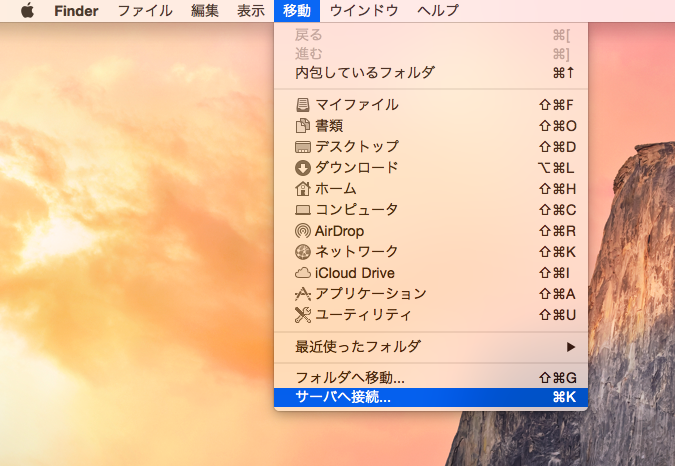
Task: Choose フォルダへ移動... menu item
Action: [x=431, y=378]
